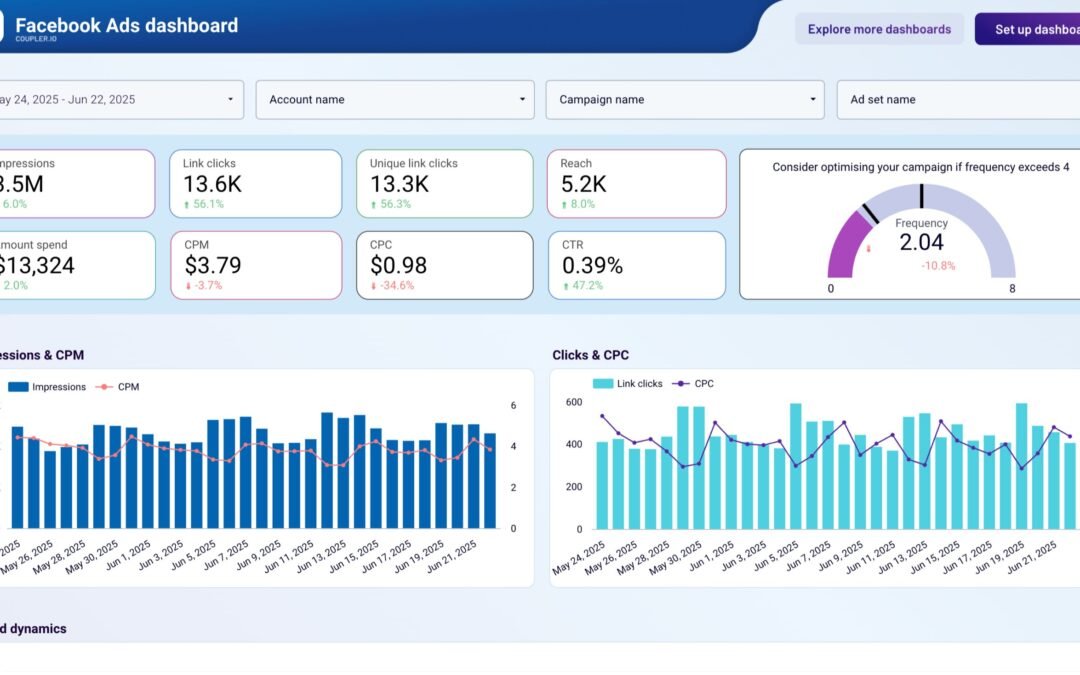Click the Link clicks KPI card
Screen dimensions: 1080x675
[x=256, y=183]
